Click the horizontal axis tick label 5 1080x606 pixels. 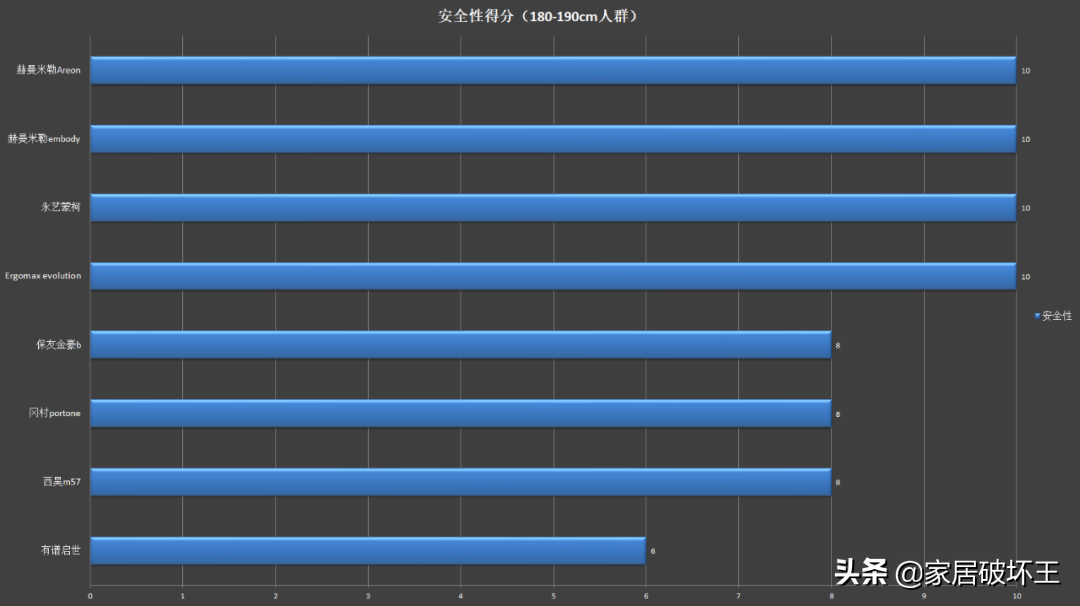553,596
